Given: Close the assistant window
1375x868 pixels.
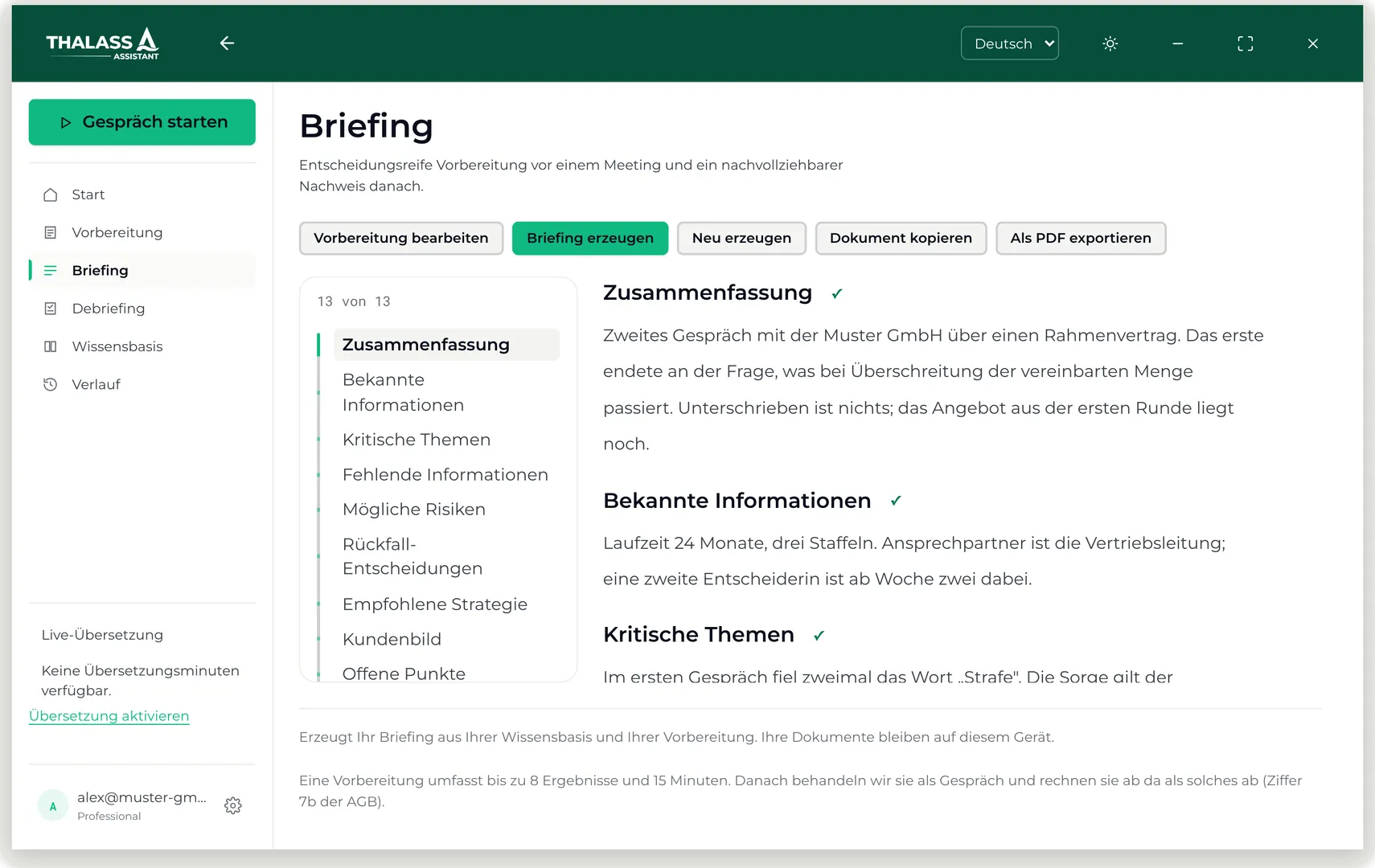Looking at the screenshot, I should (x=1312, y=43).
